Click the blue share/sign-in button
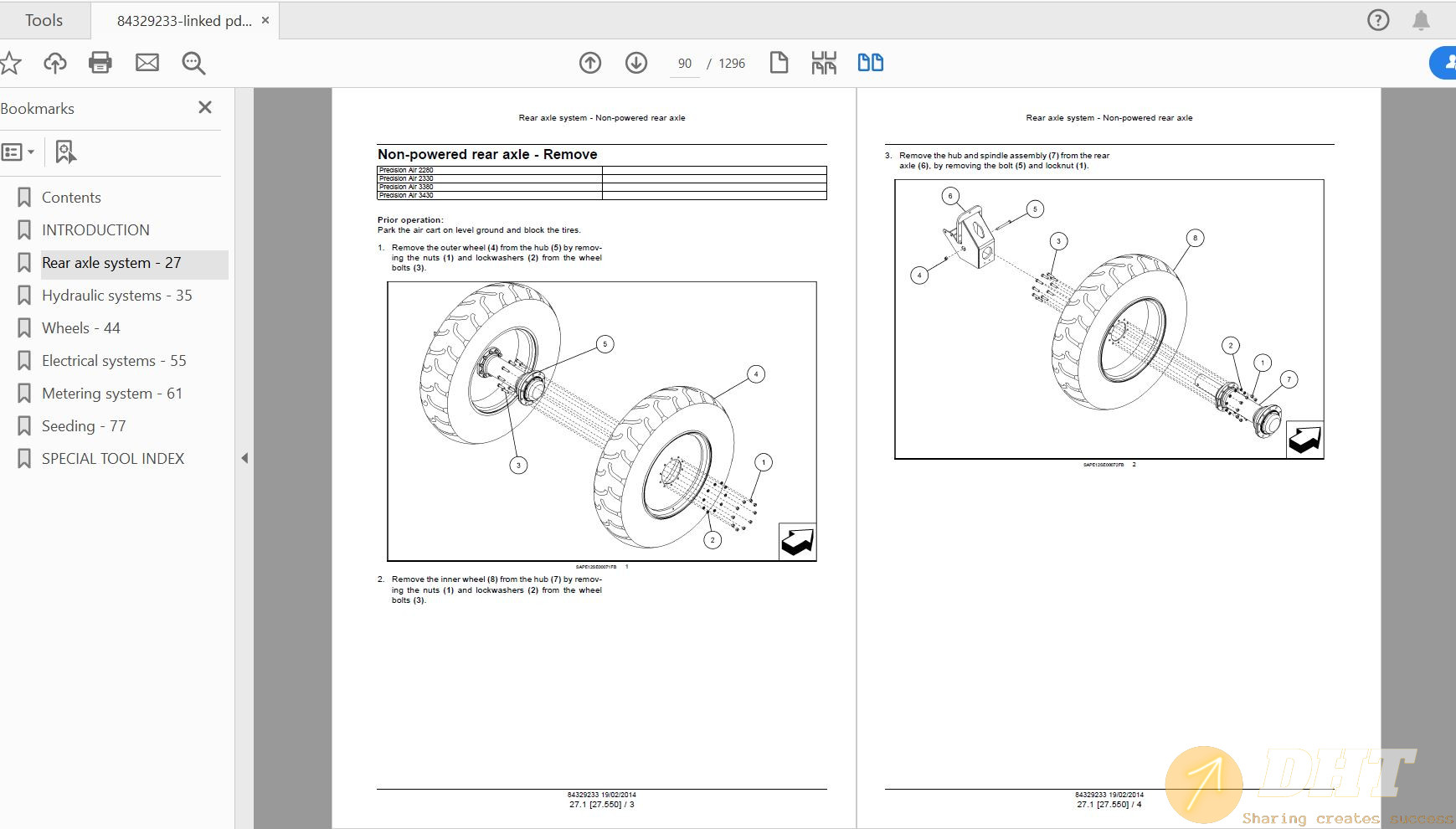The height and width of the screenshot is (829, 1456). [1443, 63]
